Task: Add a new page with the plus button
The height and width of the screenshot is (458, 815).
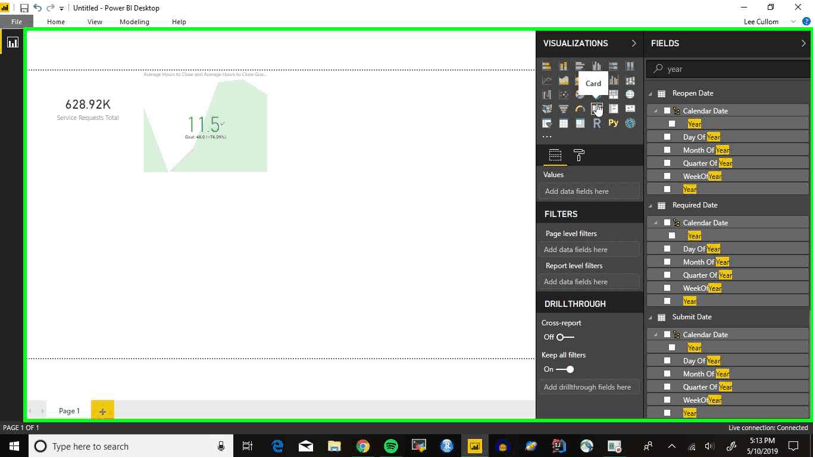Action: pos(102,411)
